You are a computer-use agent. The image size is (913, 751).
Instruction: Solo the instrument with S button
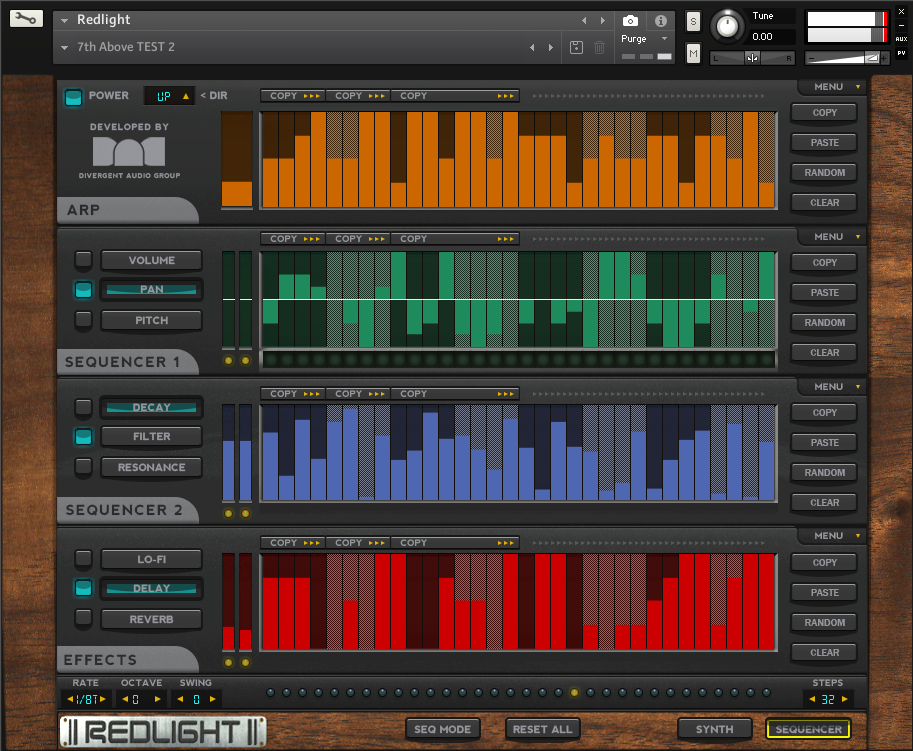[x=693, y=22]
